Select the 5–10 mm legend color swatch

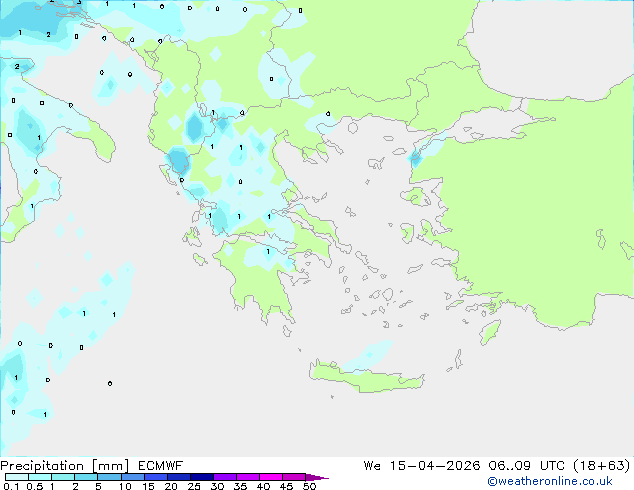109,477
